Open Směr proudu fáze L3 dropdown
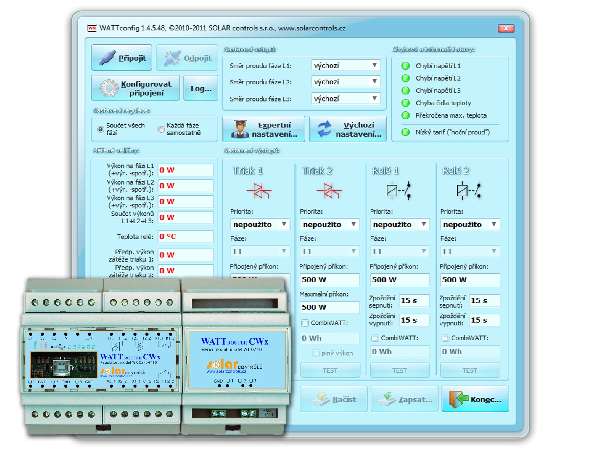 tap(345, 99)
